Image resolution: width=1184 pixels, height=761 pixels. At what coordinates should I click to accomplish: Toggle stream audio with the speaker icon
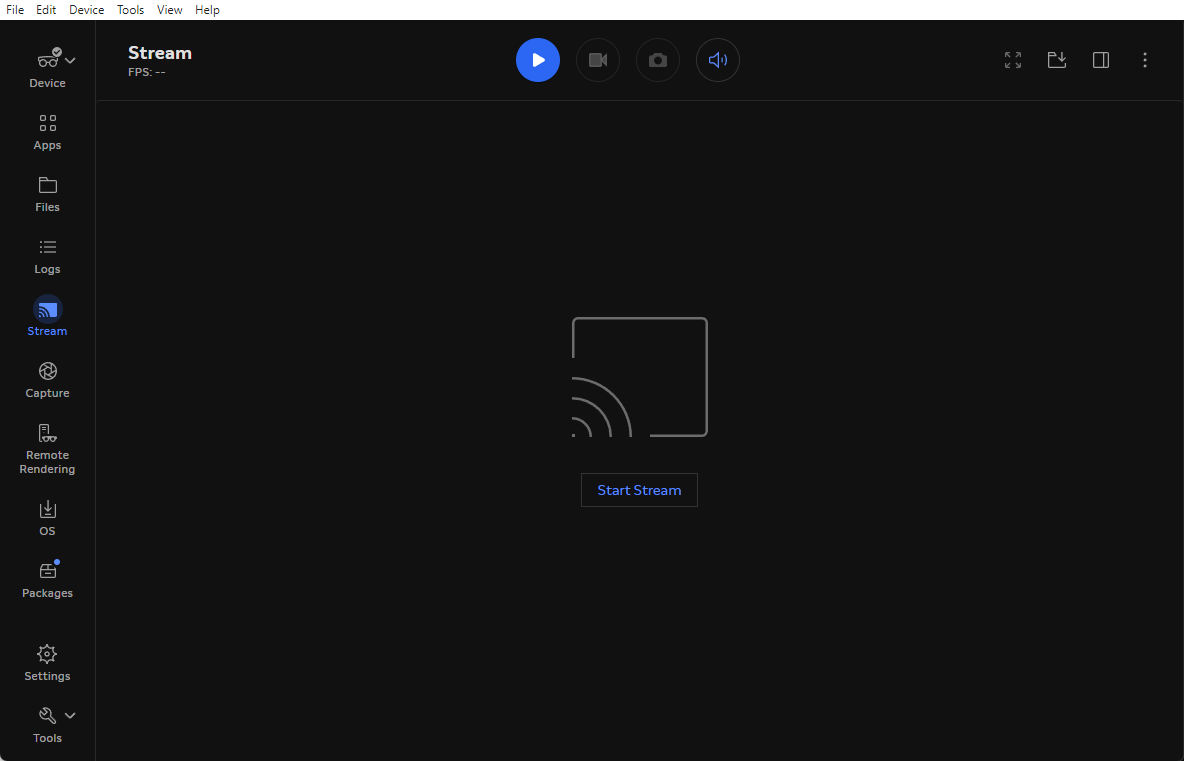[x=717, y=60]
